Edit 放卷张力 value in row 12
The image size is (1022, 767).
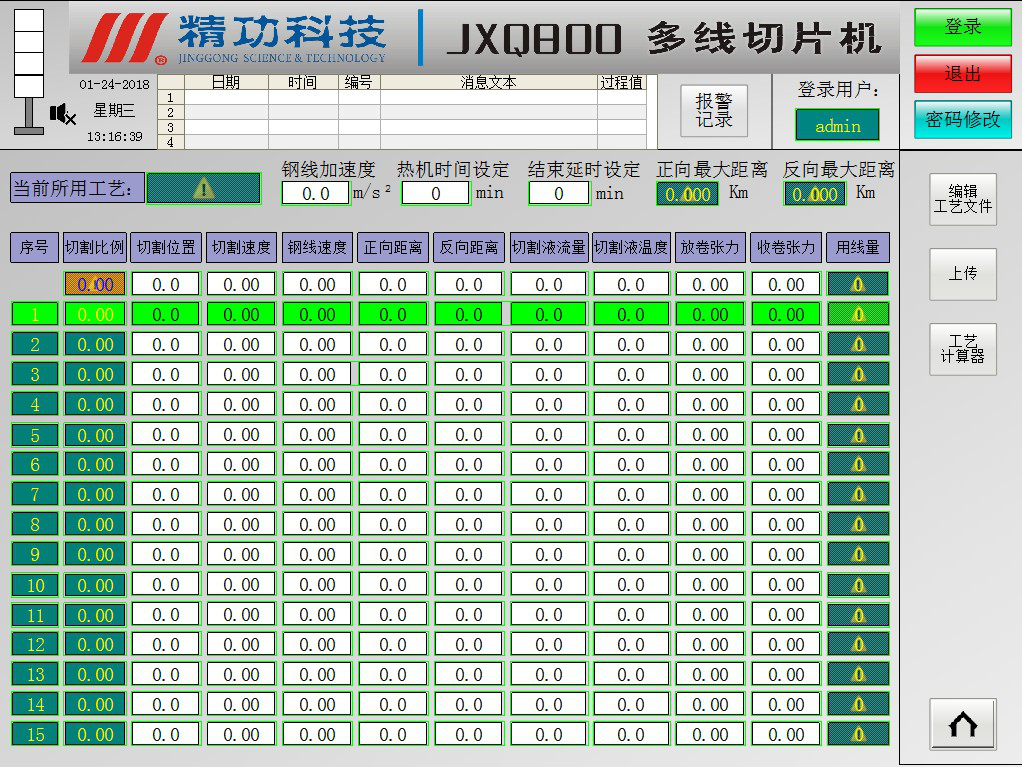tap(710, 644)
